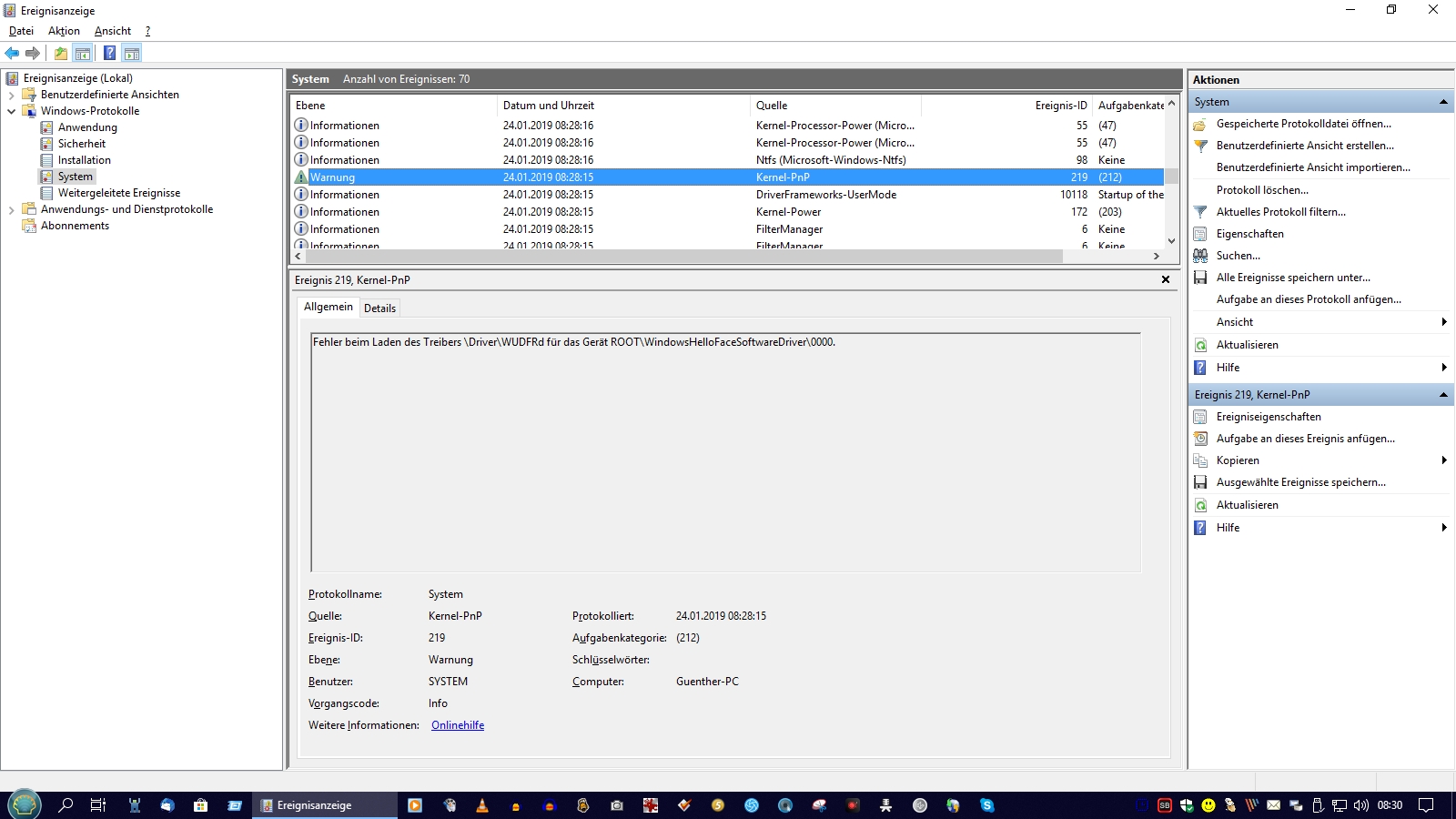Click Protokoll löschen action
This screenshot has width=1456, height=819.
coord(1262,190)
